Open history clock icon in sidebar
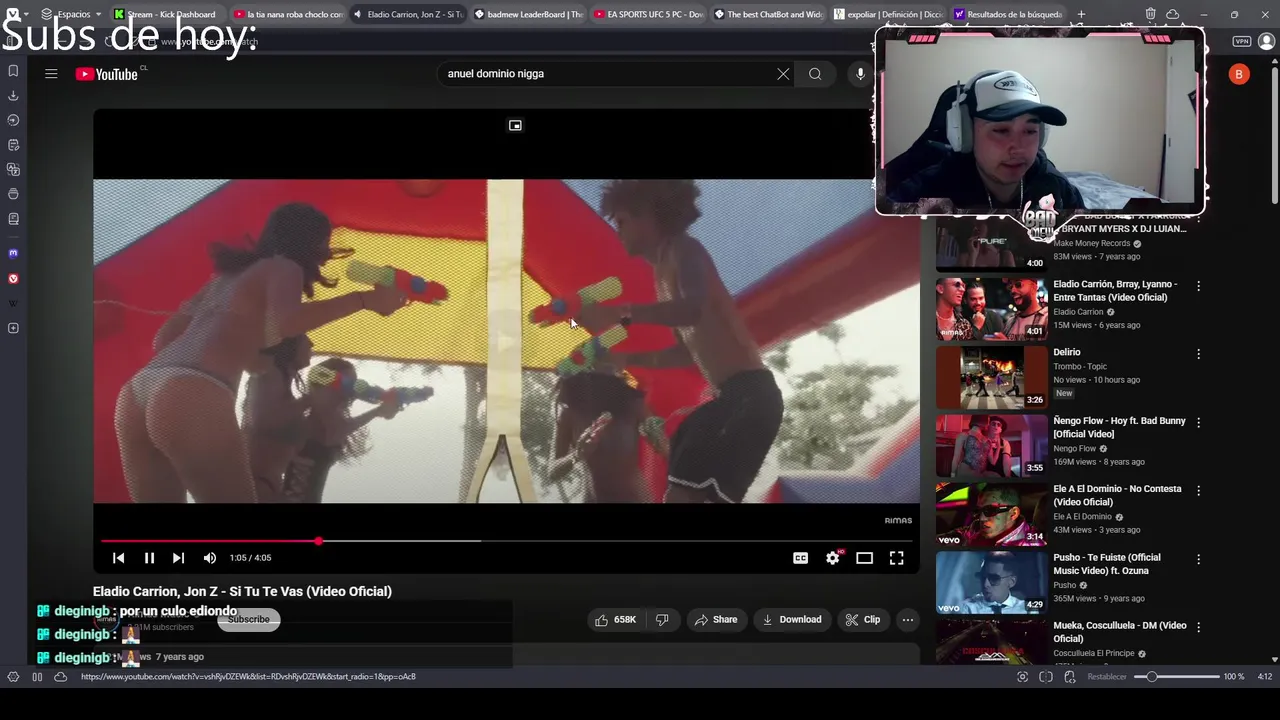The width and height of the screenshot is (1280, 720). click(13, 120)
